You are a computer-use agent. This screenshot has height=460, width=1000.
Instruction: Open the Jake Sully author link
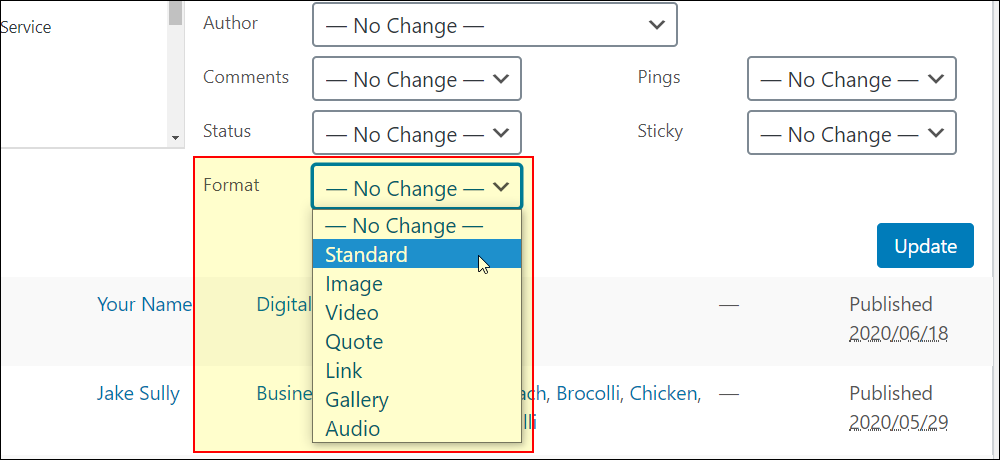(138, 393)
